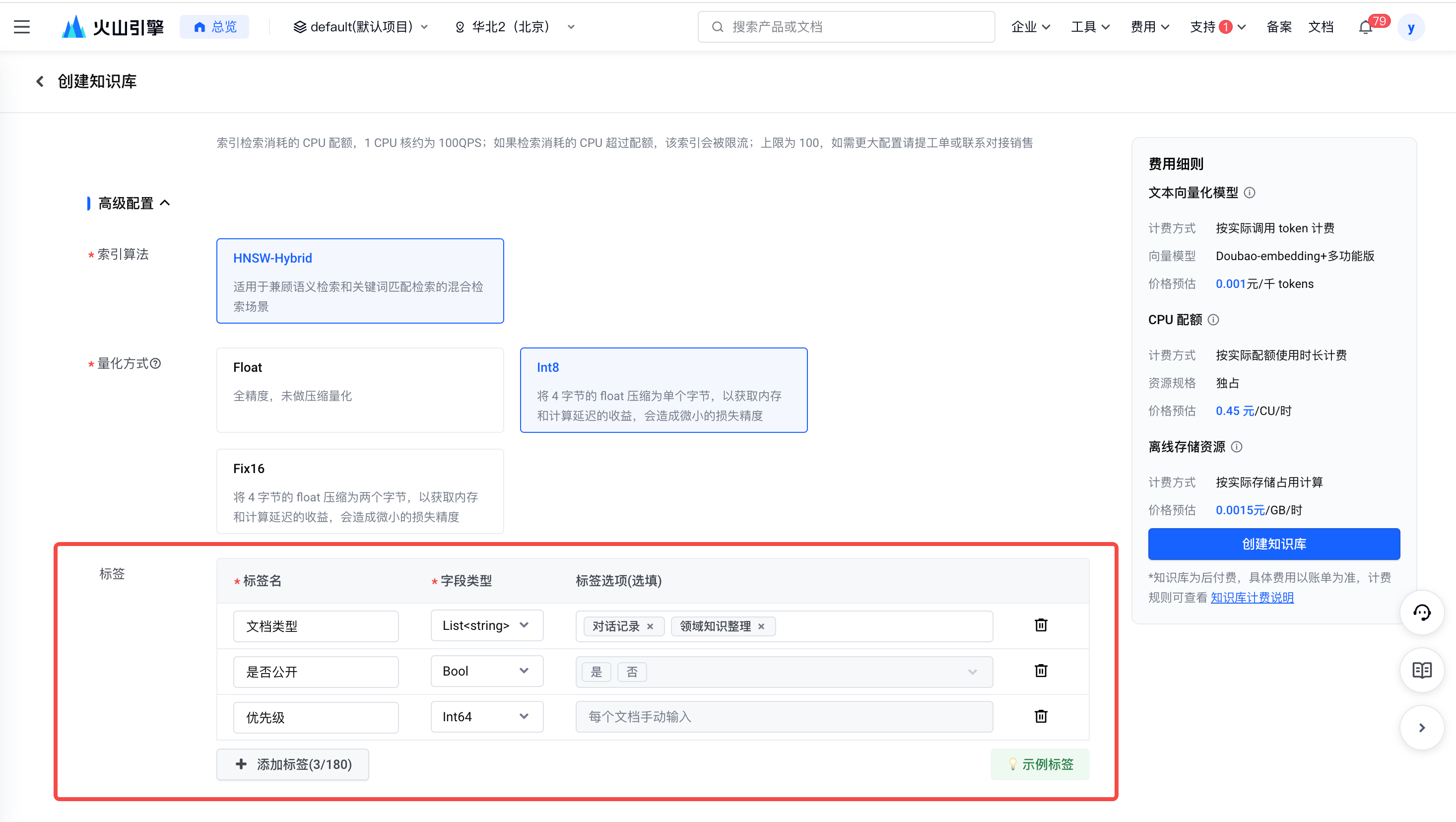Click the 搜索产品或文档 search box

pos(846,27)
